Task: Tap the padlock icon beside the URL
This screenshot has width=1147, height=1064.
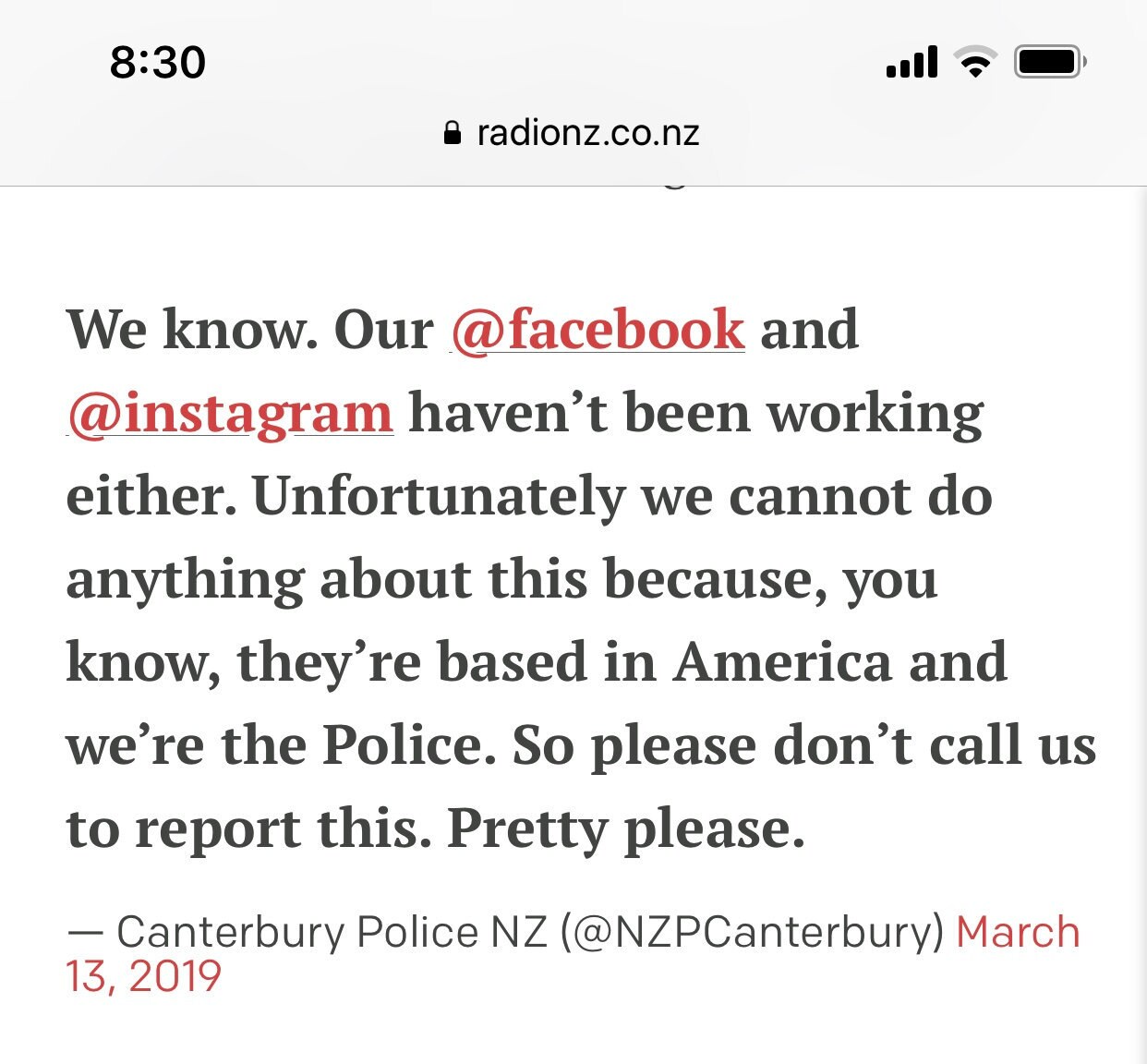Action: (x=453, y=133)
